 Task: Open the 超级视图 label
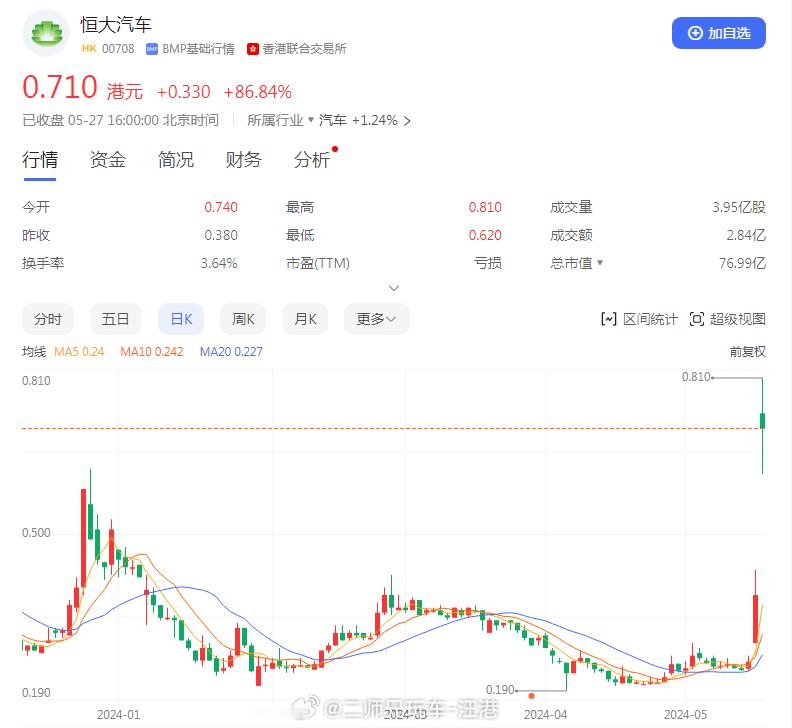pos(737,319)
